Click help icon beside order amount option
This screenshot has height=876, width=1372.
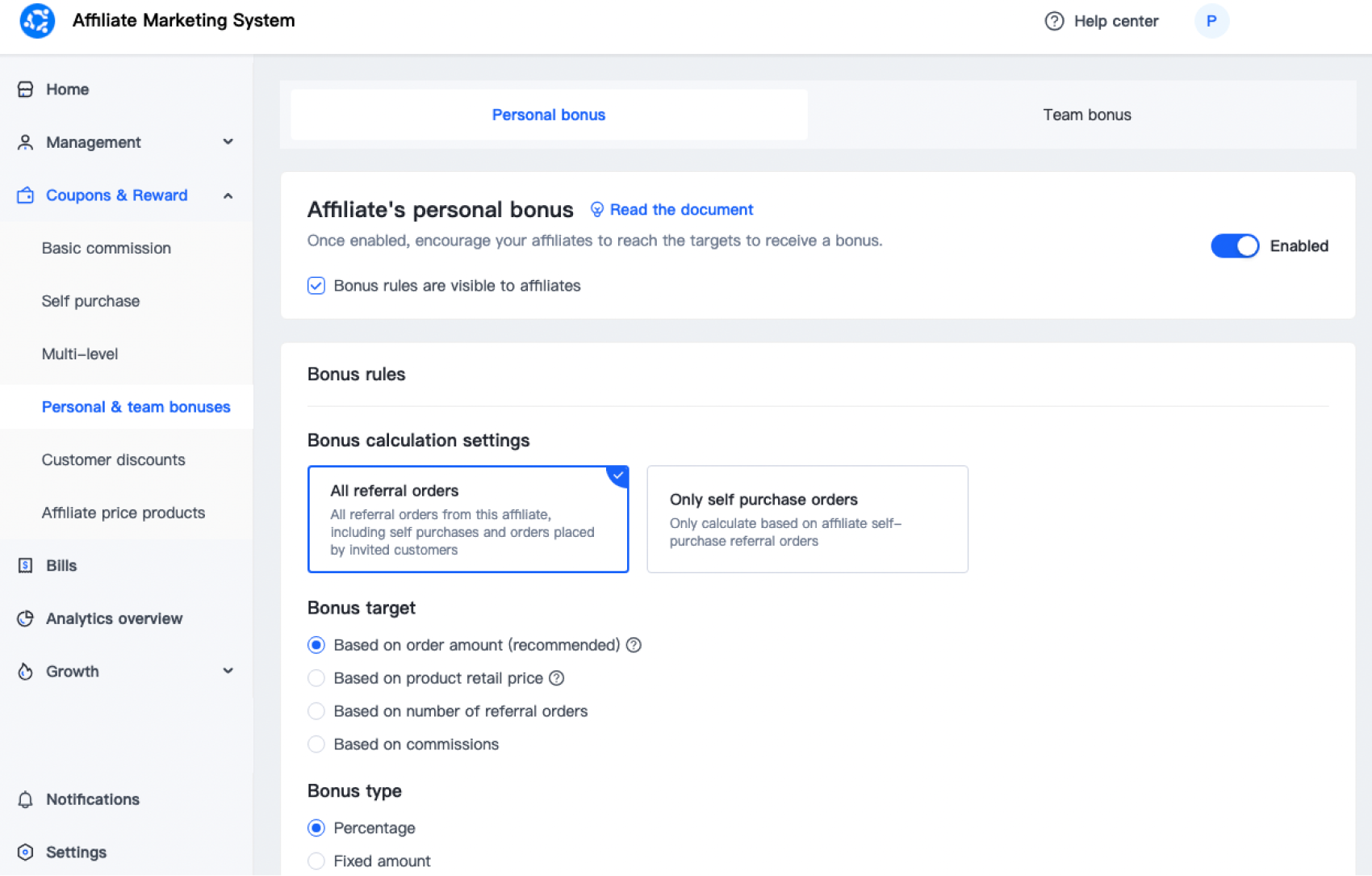coord(634,645)
